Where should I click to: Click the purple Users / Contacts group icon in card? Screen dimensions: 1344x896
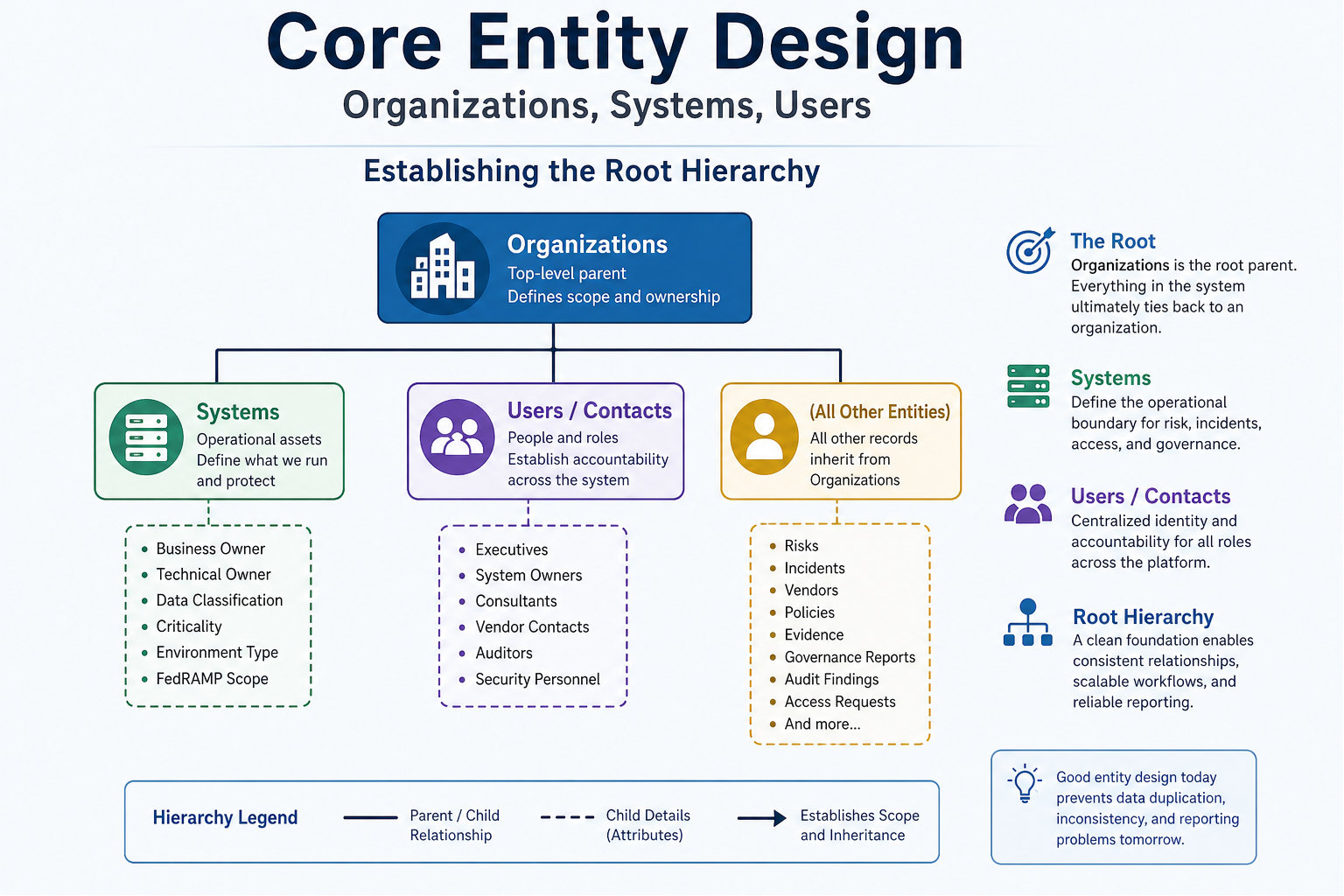click(457, 437)
